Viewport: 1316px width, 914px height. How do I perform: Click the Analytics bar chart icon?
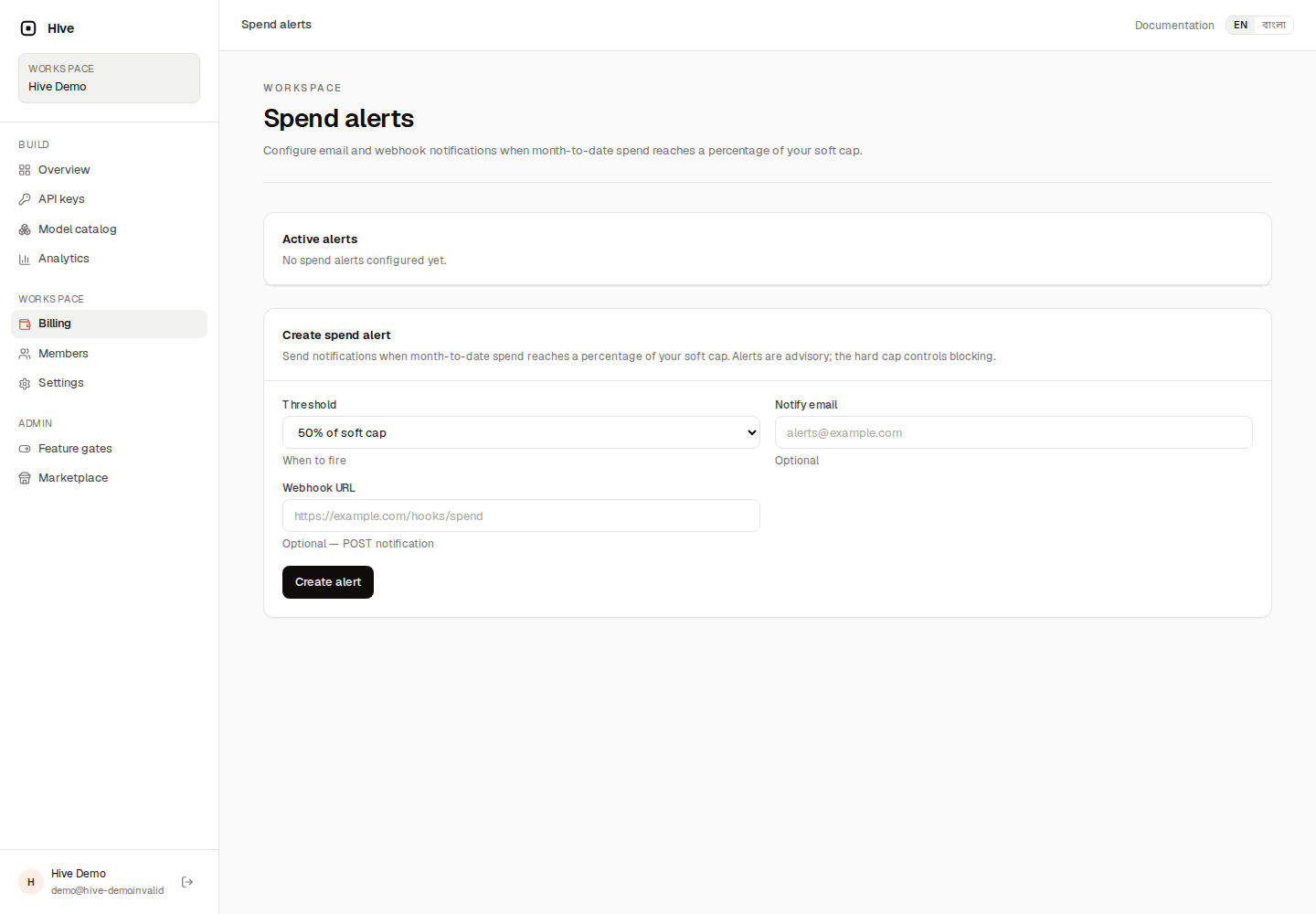25,259
